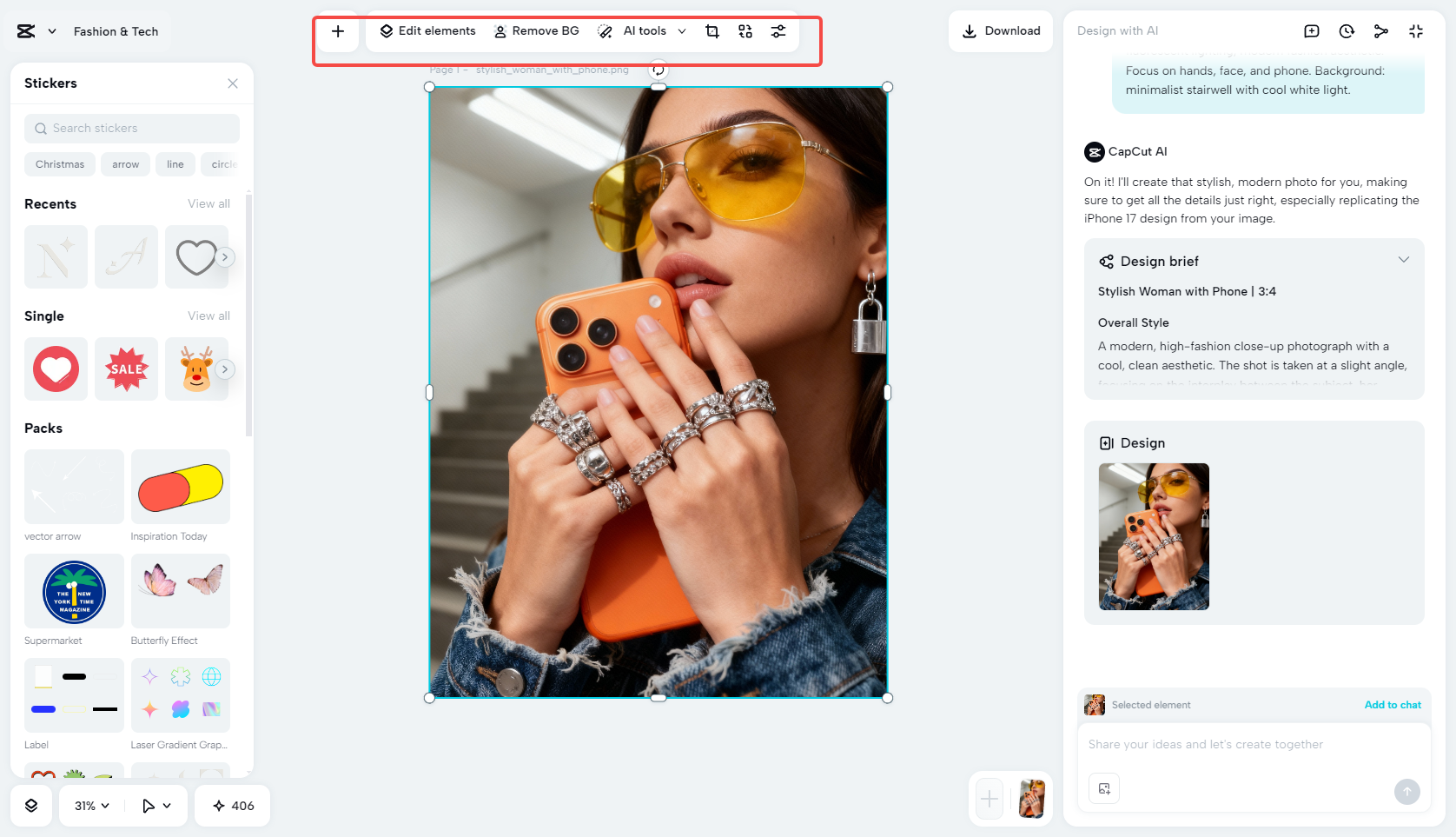
Task: Select the arrow sticker filter tag
Action: [x=125, y=164]
